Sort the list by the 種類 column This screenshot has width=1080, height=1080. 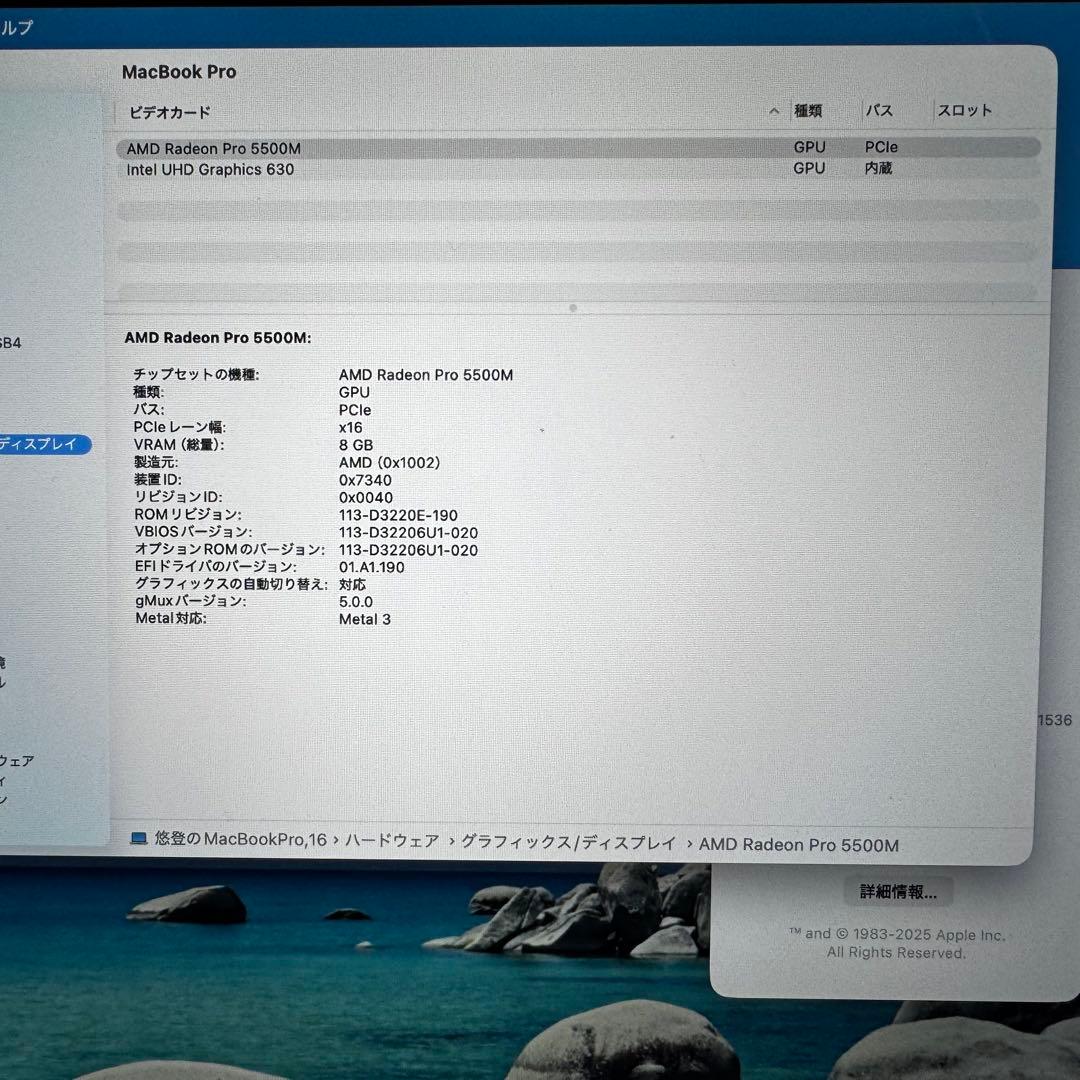click(808, 111)
